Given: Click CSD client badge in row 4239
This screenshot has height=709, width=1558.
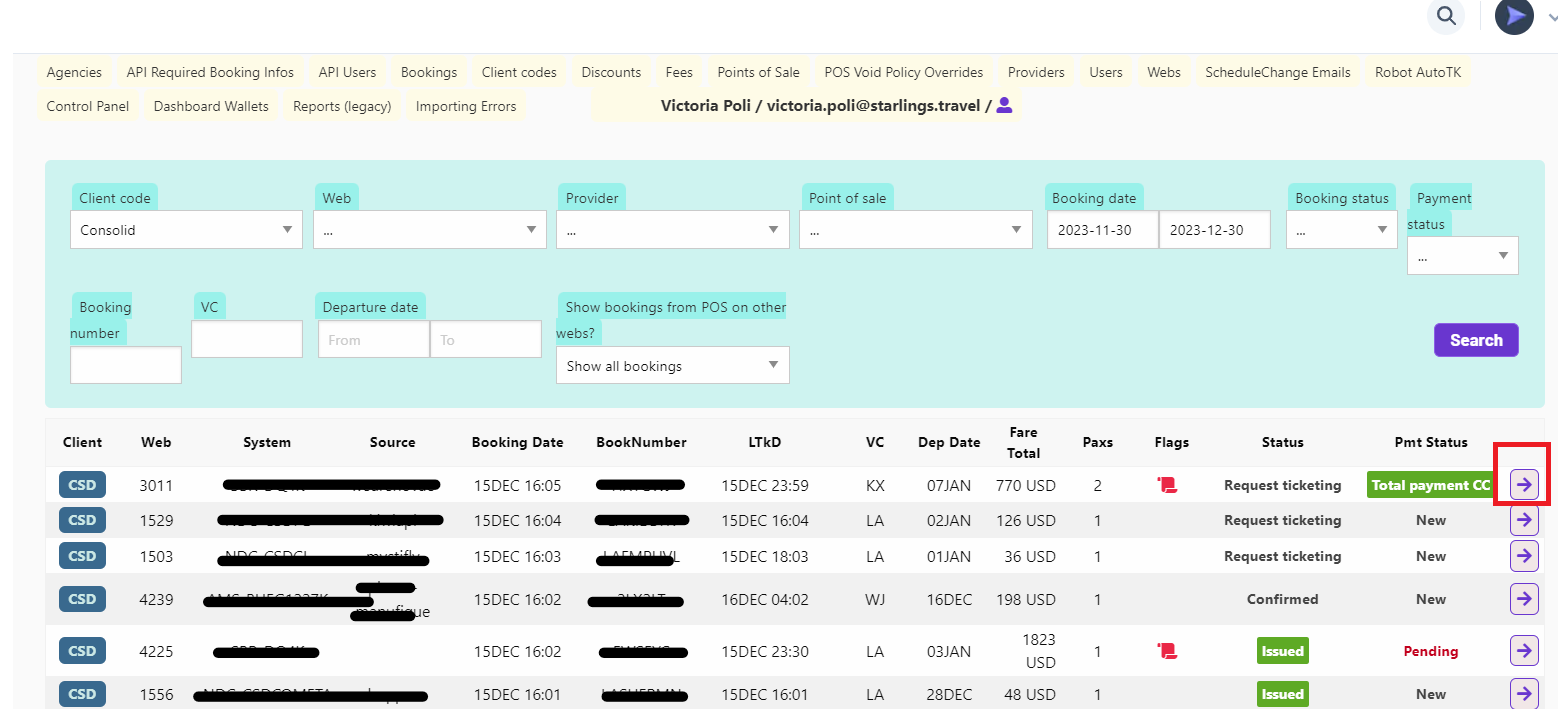Looking at the screenshot, I should (x=82, y=599).
